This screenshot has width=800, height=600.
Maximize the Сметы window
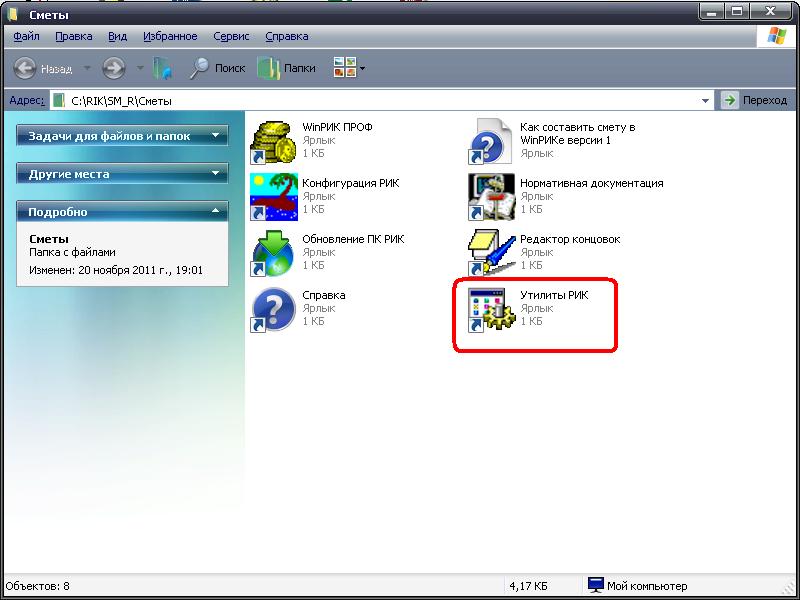(738, 11)
